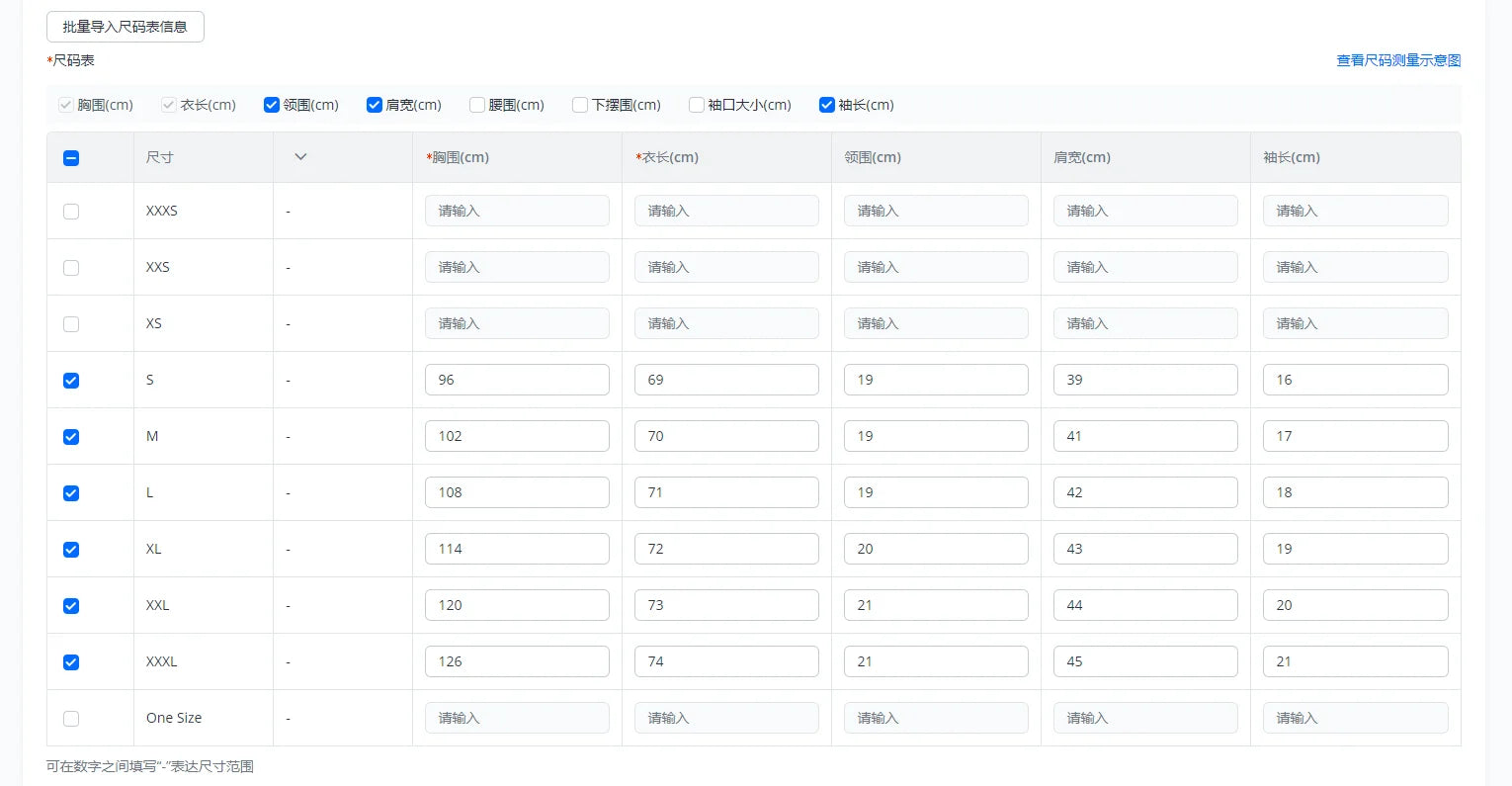Deselect the S size row checkbox
This screenshot has height=786, width=1512.
71,381
